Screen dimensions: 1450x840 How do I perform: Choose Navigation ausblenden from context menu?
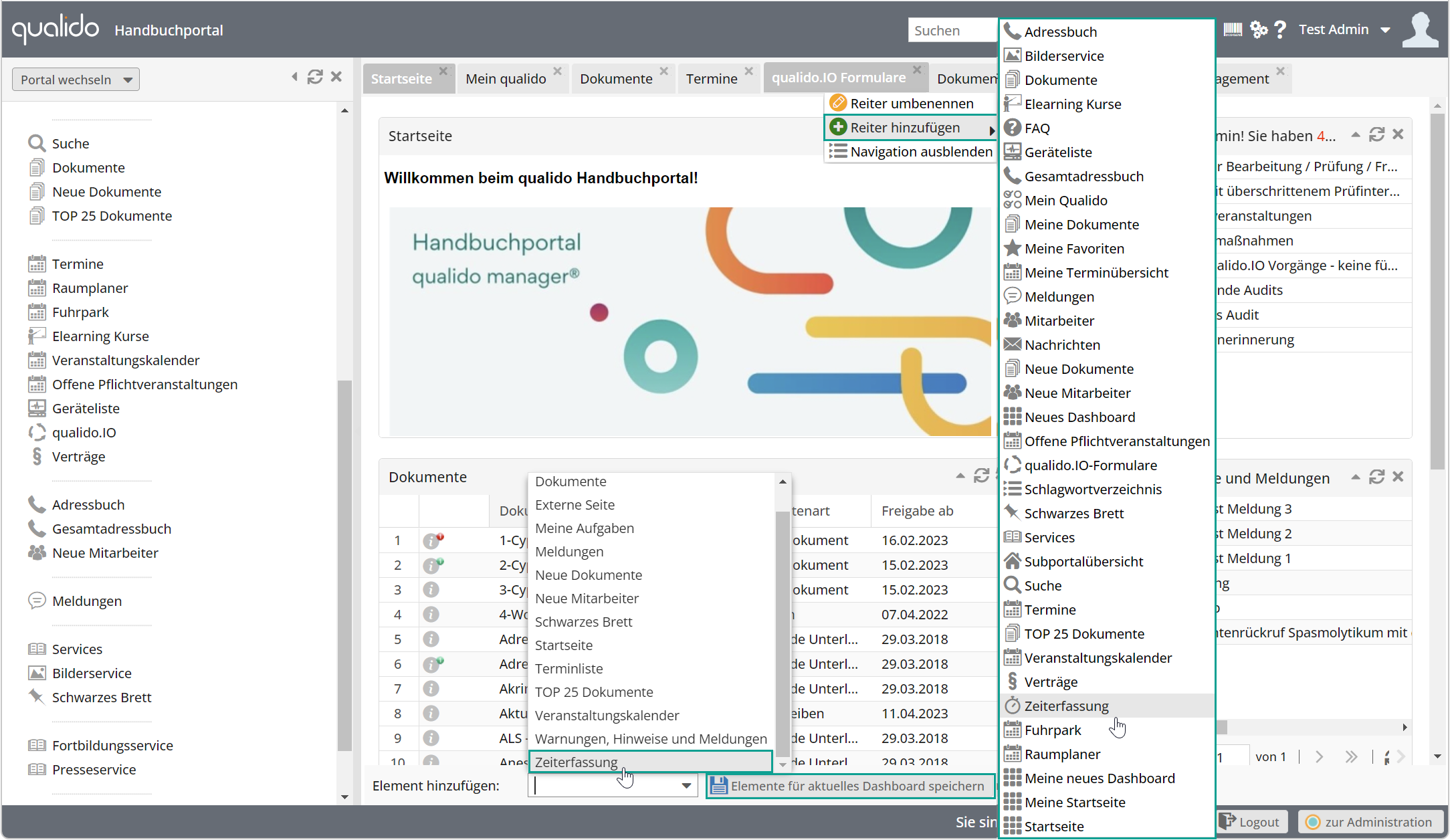(910, 151)
